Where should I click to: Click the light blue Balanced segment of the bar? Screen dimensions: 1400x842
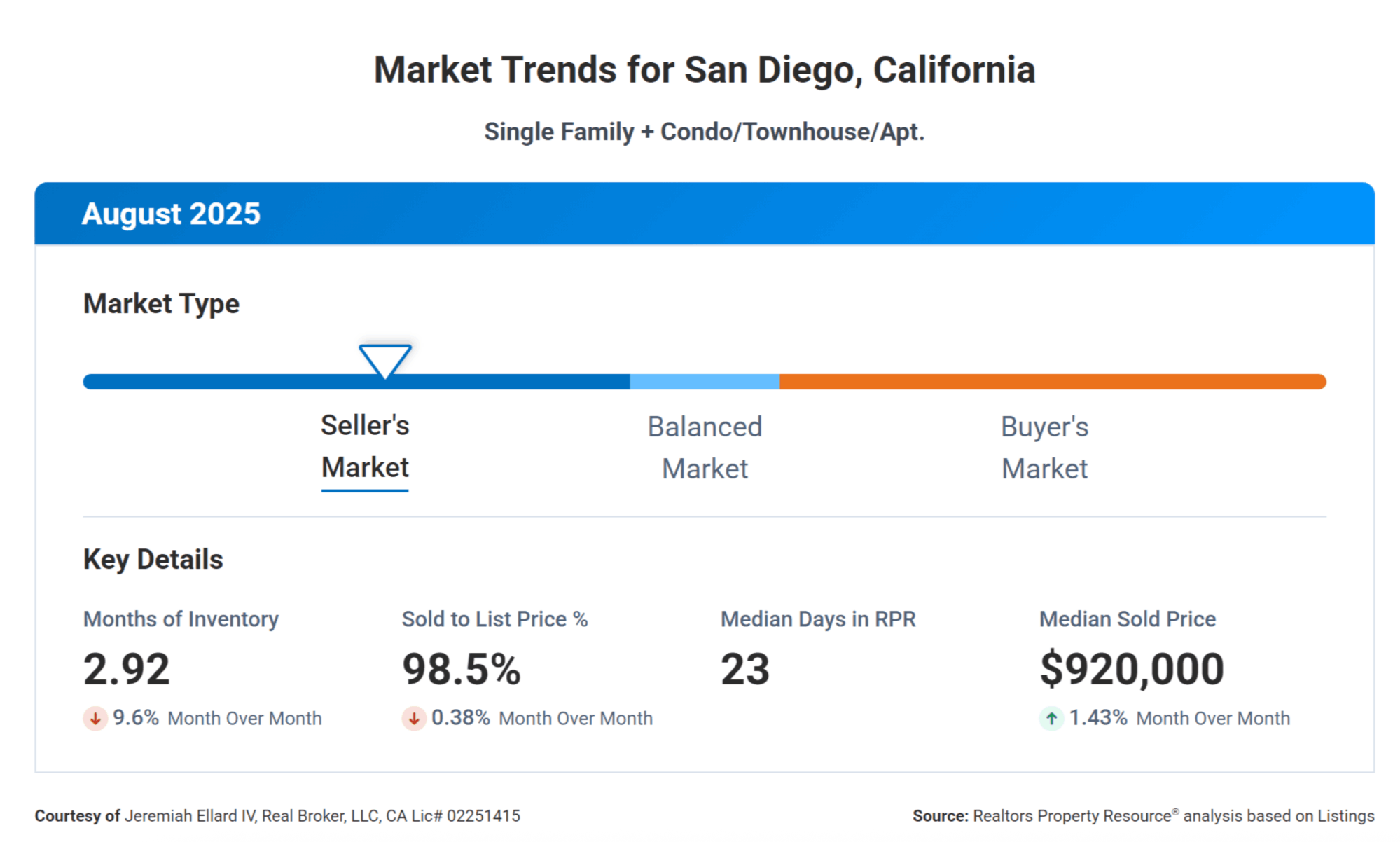tap(705, 382)
